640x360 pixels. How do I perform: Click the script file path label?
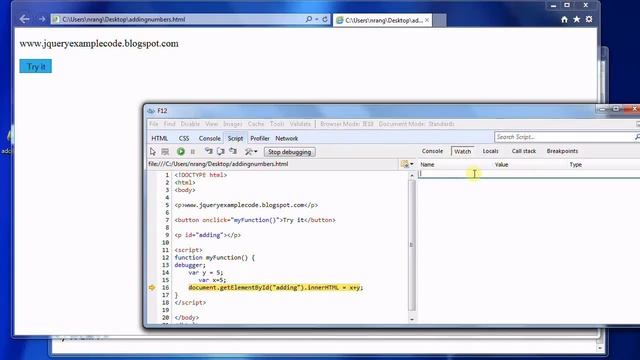tap(218, 164)
